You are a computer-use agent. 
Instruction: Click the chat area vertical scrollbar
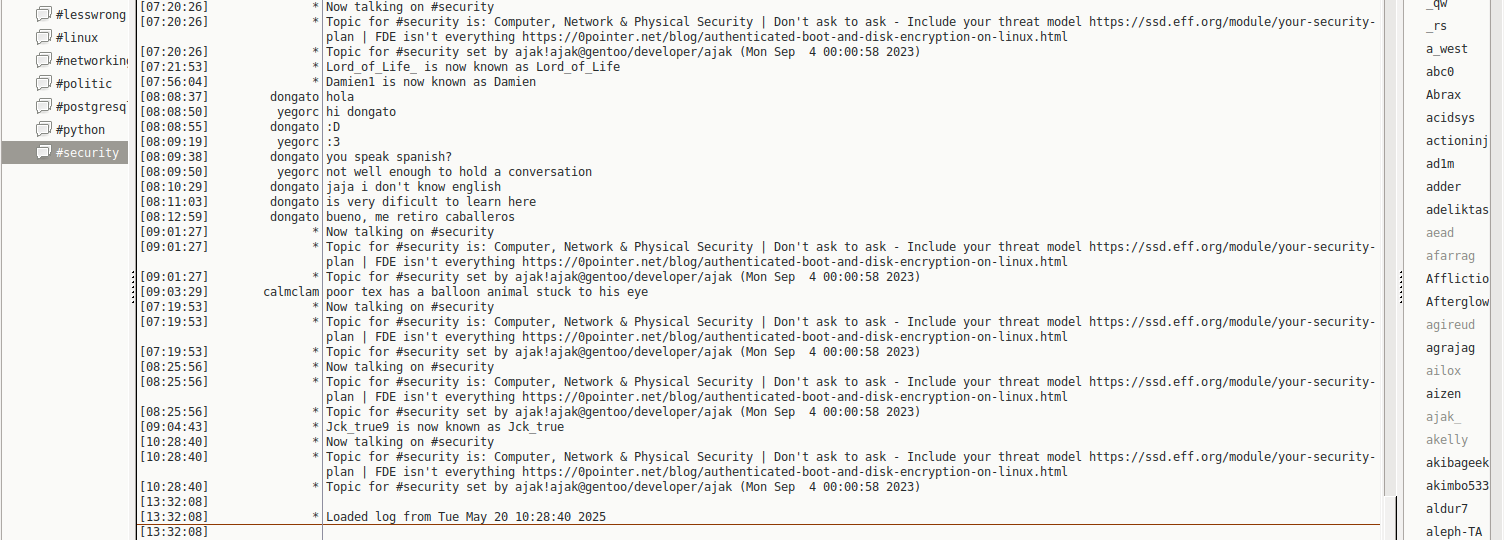(1390, 250)
